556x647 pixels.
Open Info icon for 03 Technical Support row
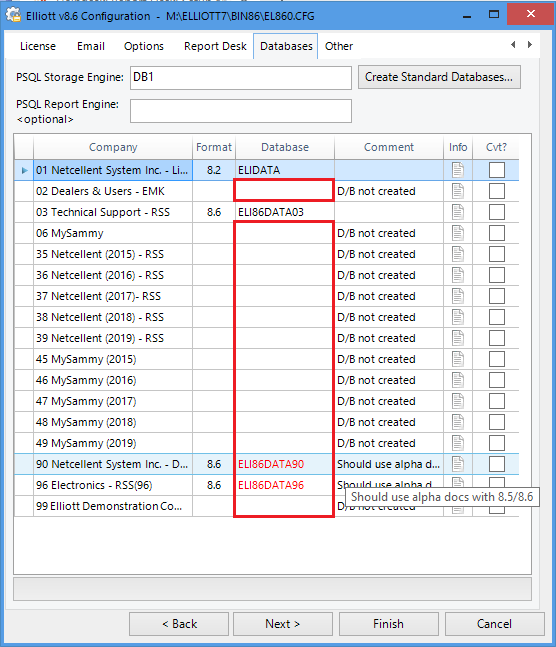458,212
